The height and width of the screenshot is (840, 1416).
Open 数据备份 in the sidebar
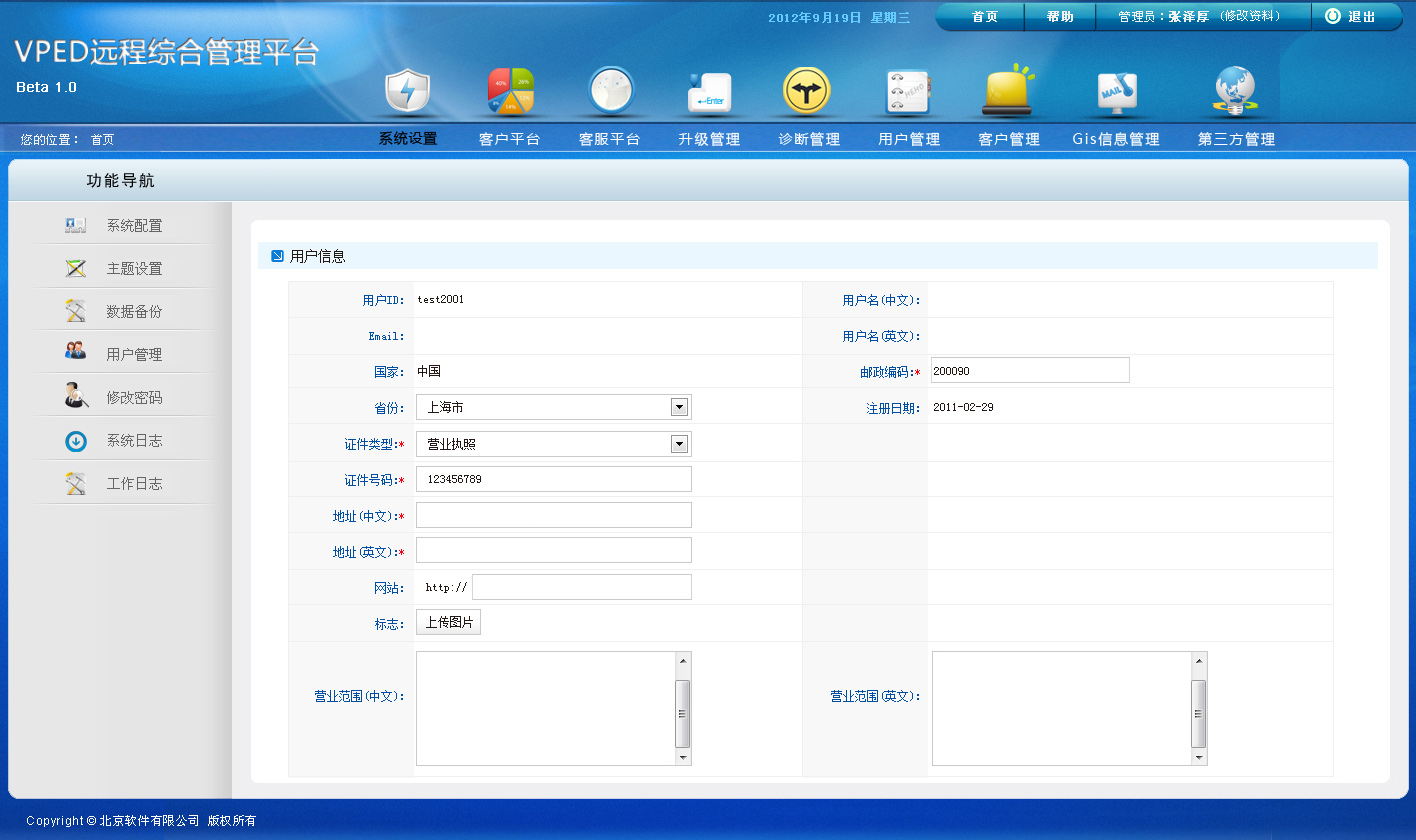(x=134, y=312)
